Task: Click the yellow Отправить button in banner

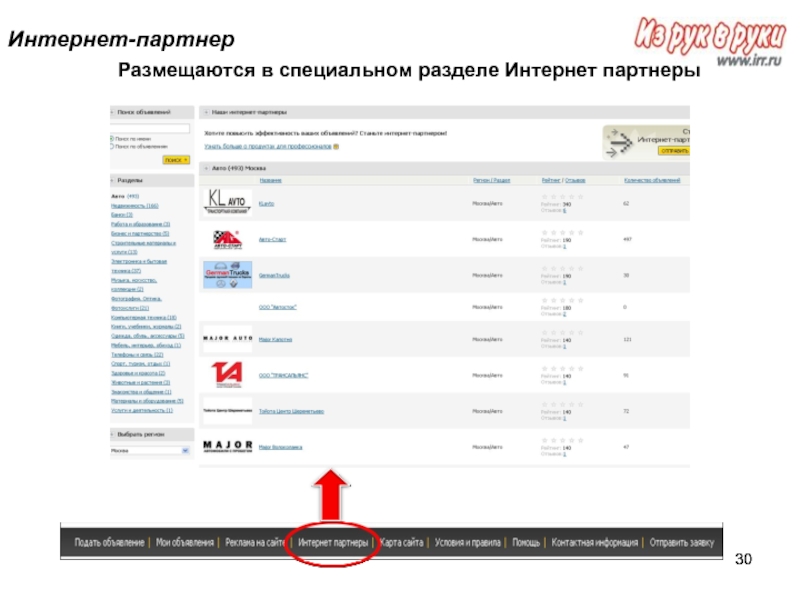Action: click(x=673, y=151)
